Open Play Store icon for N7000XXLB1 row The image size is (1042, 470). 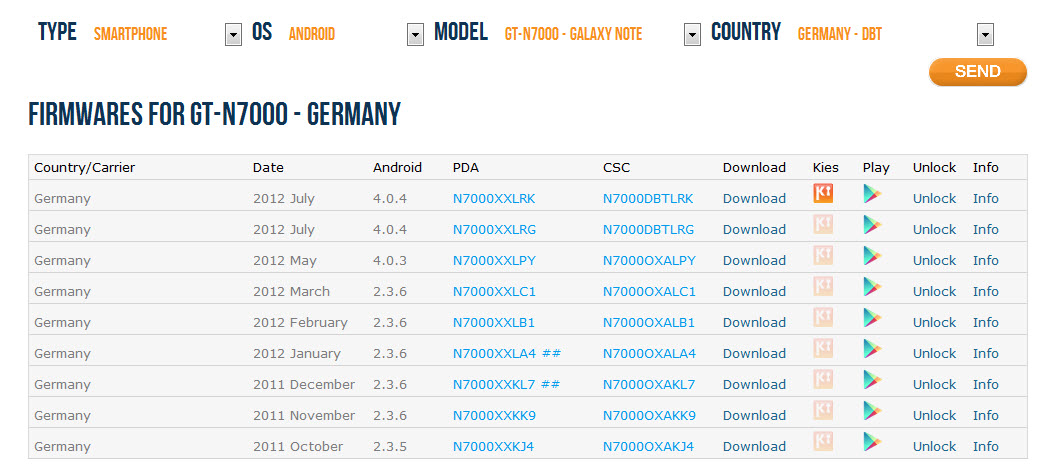pos(872,318)
